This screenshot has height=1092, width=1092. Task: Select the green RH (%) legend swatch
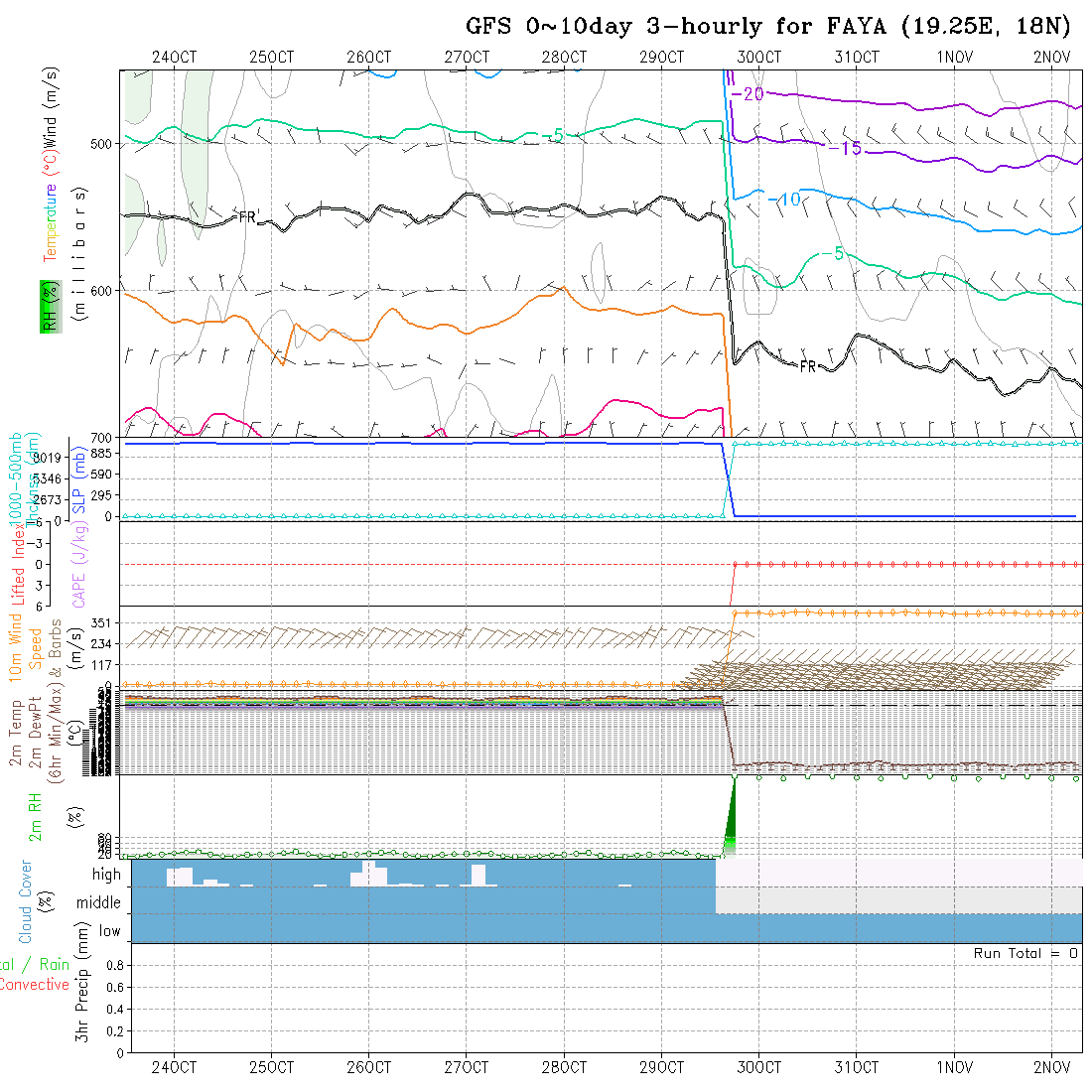pyautogui.click(x=51, y=307)
